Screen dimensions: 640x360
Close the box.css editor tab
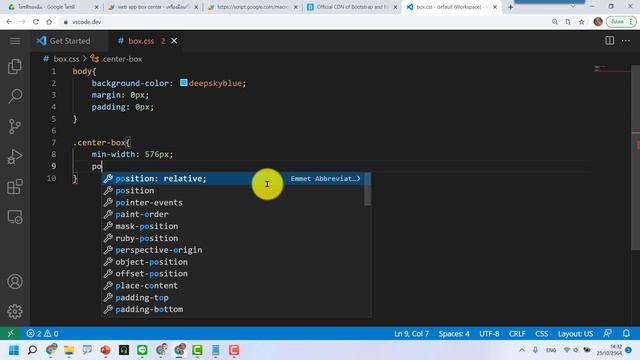(174, 41)
